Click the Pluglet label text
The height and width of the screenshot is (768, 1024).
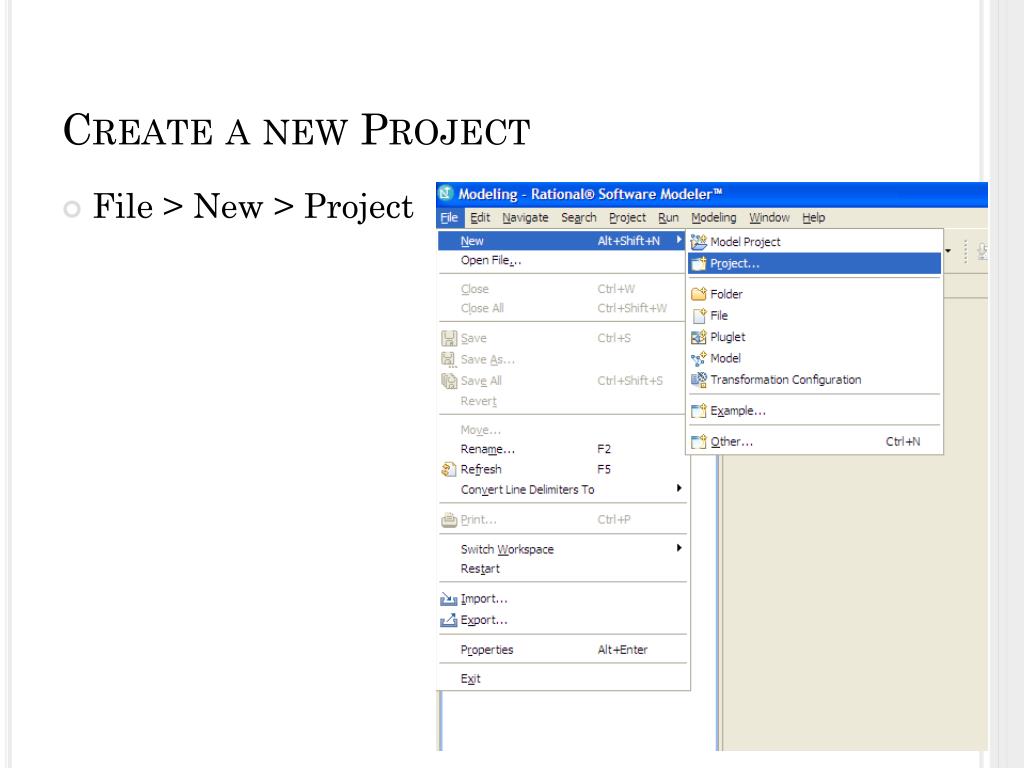pos(728,337)
